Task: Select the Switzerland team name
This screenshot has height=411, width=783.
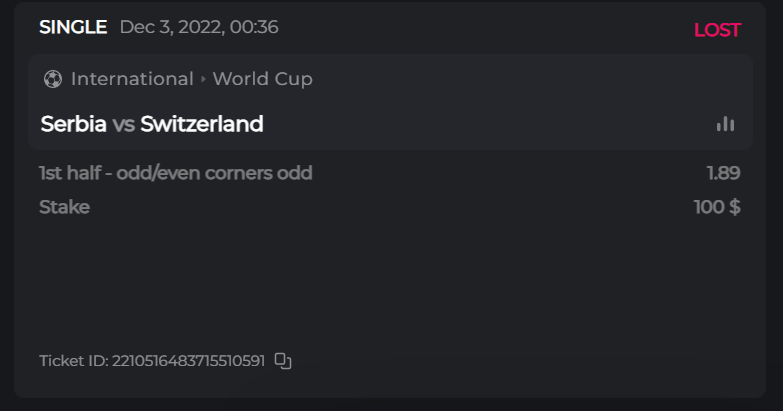Action: [x=202, y=124]
